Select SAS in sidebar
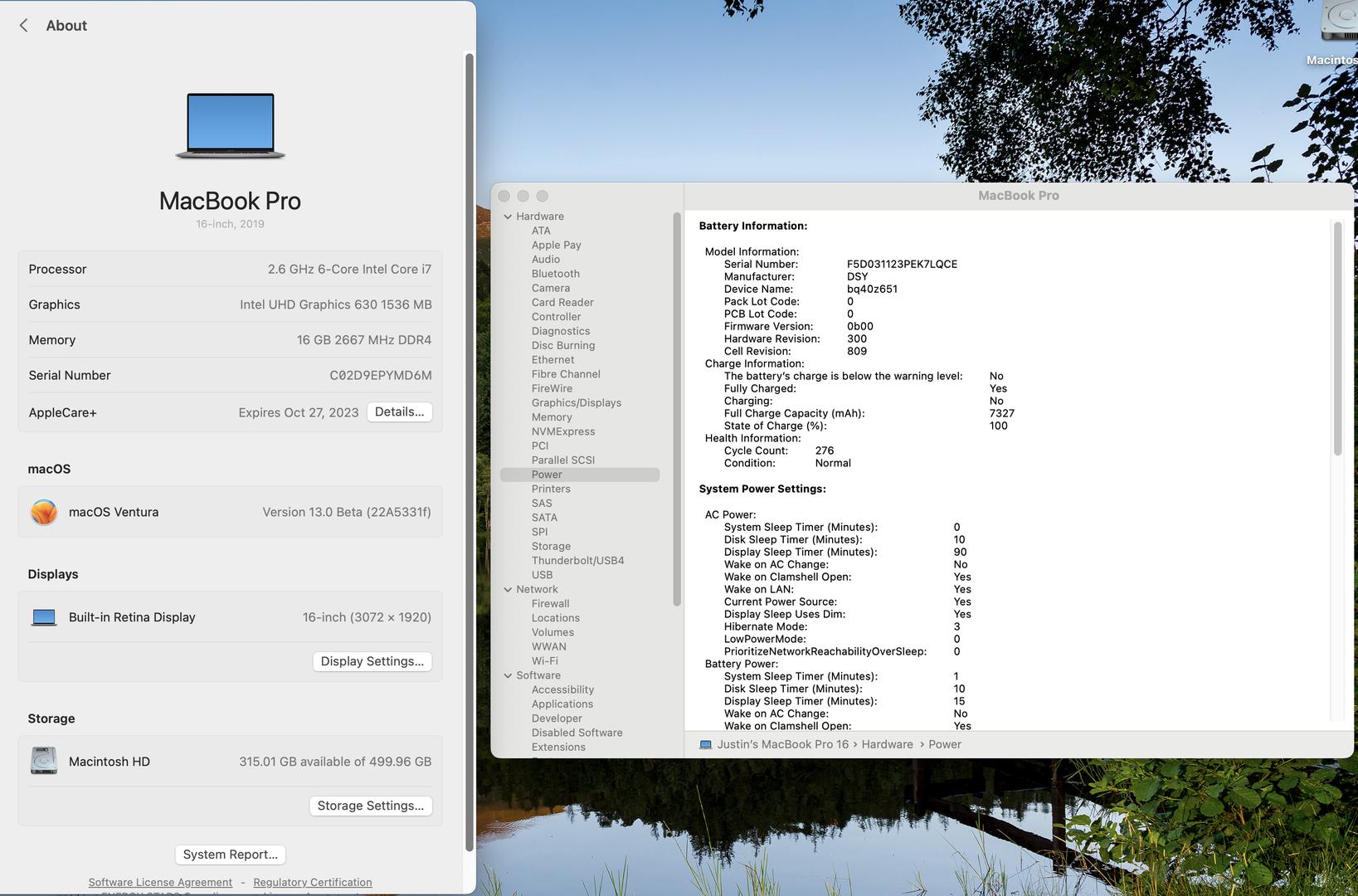 pos(542,504)
